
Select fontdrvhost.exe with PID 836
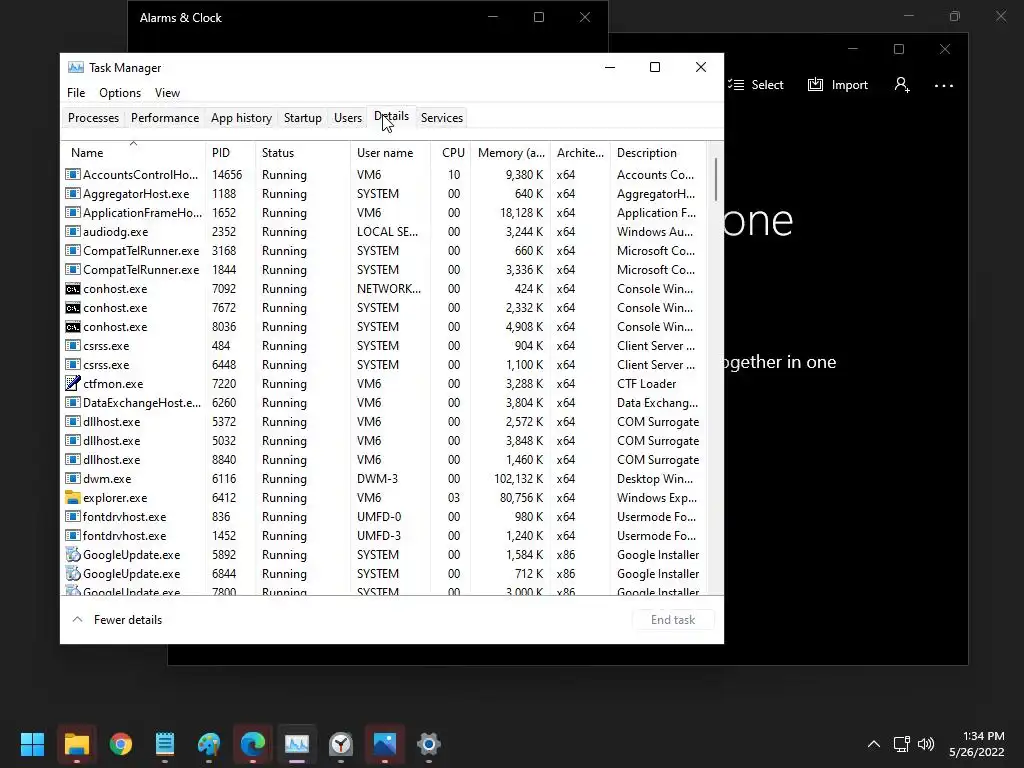click(x=385, y=517)
